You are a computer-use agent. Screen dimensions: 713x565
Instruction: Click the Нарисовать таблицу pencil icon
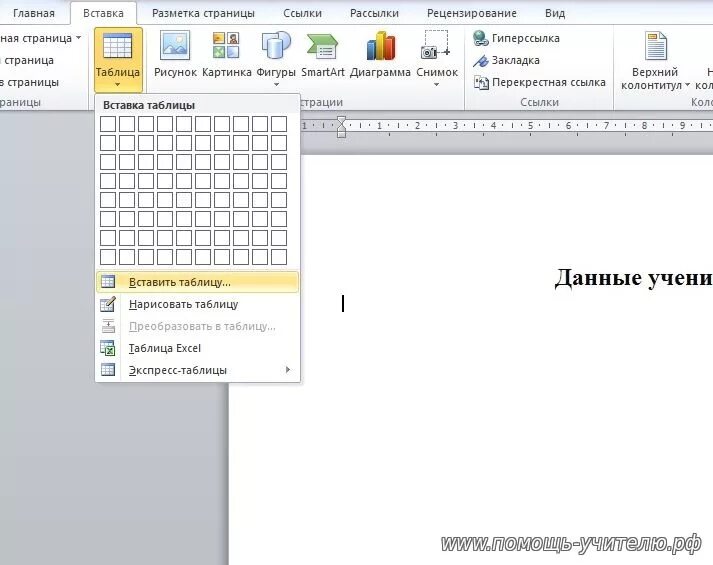[x=108, y=304]
